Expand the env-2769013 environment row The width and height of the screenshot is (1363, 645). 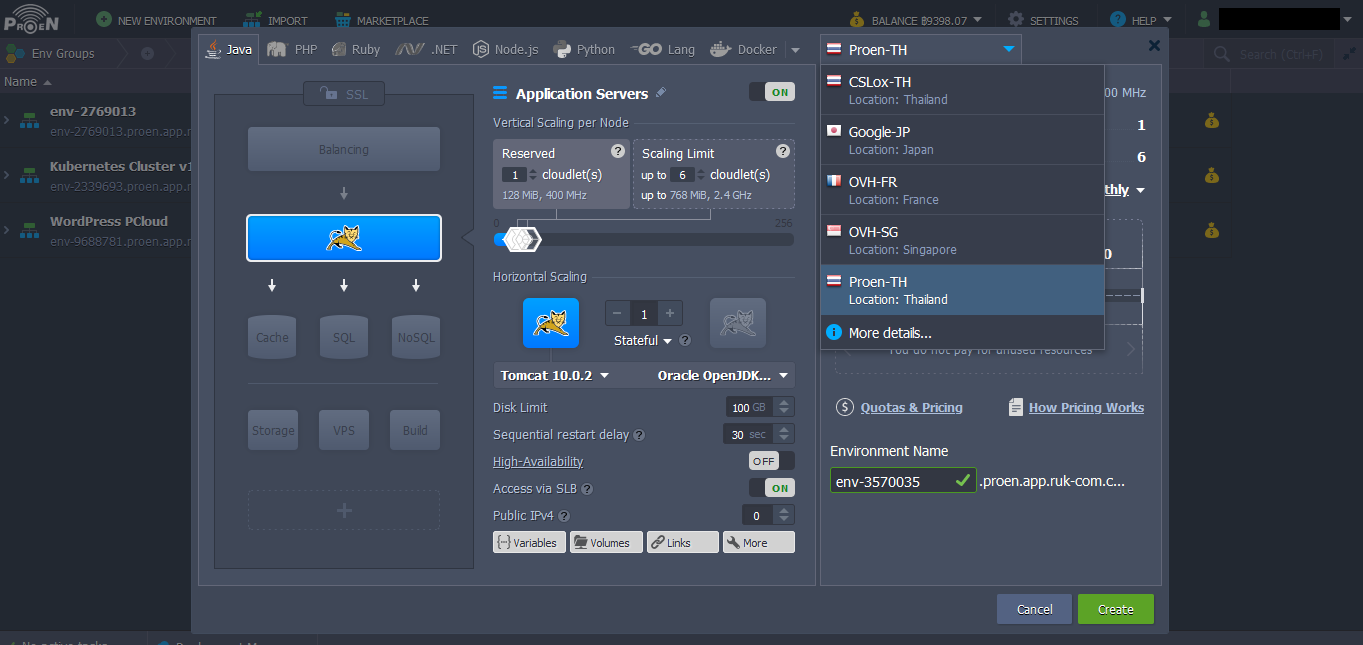coord(7,121)
